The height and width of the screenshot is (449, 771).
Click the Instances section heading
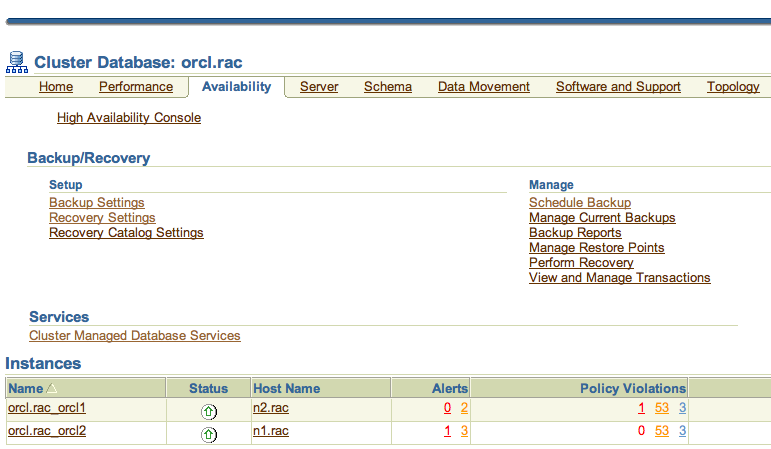[43, 363]
